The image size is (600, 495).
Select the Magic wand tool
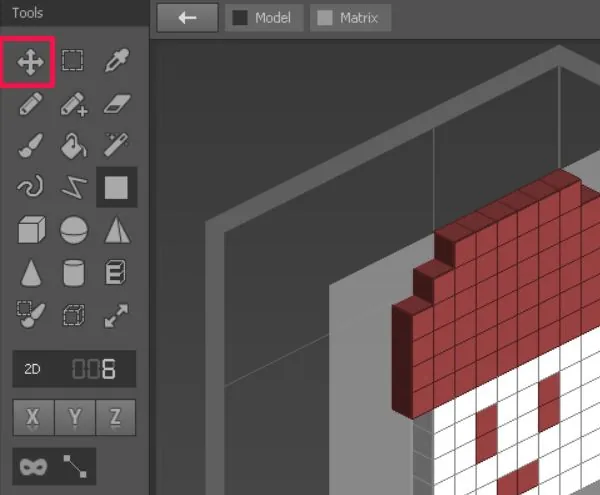116,144
